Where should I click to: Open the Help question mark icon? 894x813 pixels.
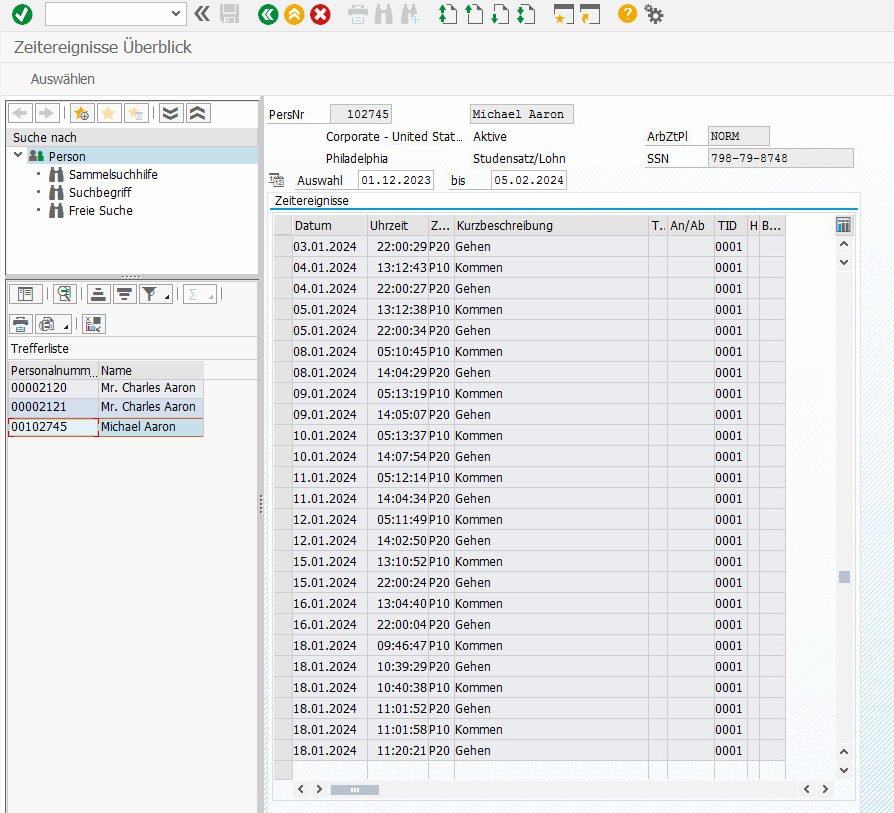click(627, 14)
